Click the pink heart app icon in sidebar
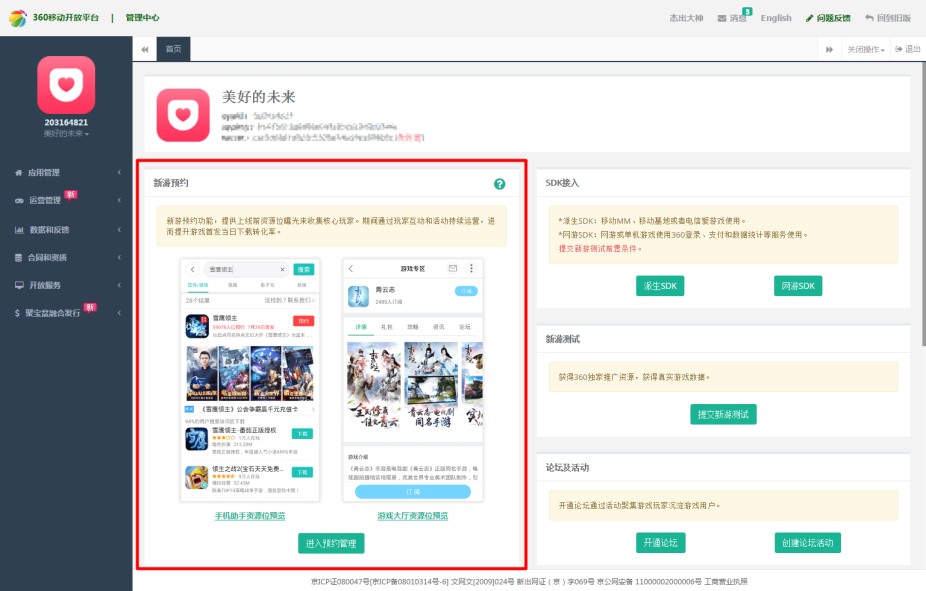This screenshot has width=926, height=591. pyautogui.click(x=66, y=85)
